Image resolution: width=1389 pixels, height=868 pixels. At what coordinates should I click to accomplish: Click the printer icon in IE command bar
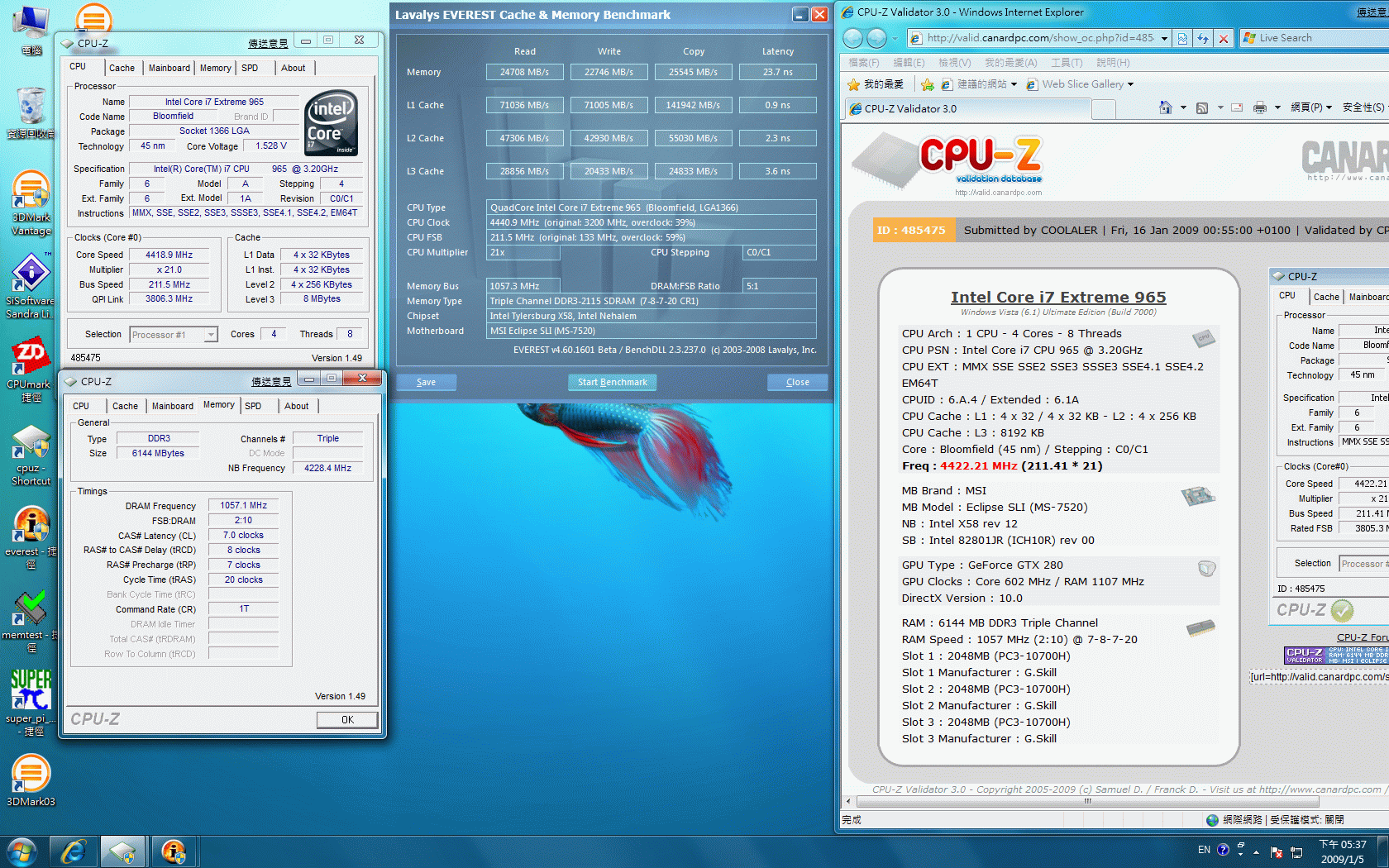1259,107
